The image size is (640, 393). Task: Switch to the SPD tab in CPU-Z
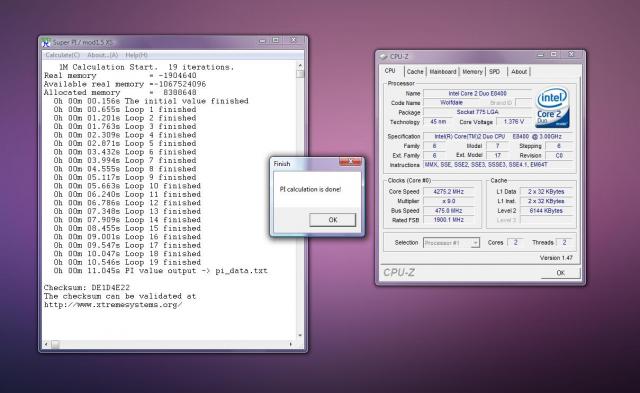pyautogui.click(x=495, y=71)
